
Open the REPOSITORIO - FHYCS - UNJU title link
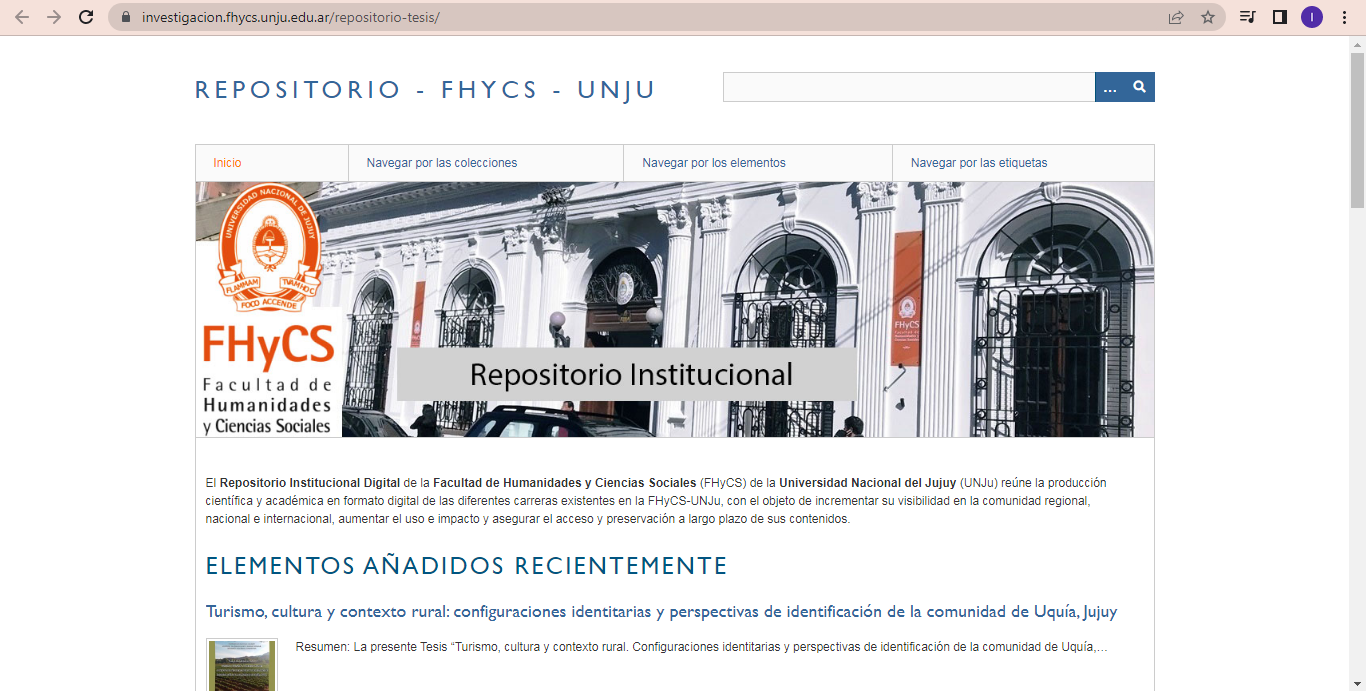(x=425, y=90)
